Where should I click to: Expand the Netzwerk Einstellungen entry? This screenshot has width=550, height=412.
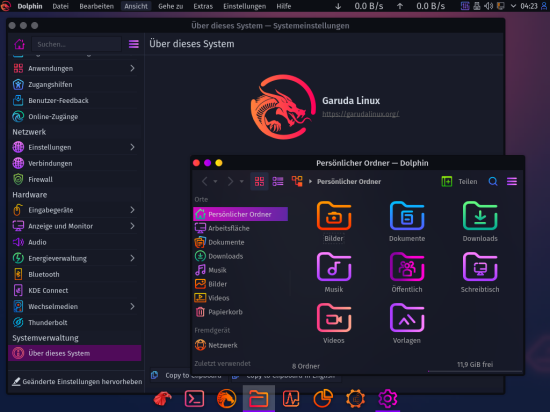(132, 147)
